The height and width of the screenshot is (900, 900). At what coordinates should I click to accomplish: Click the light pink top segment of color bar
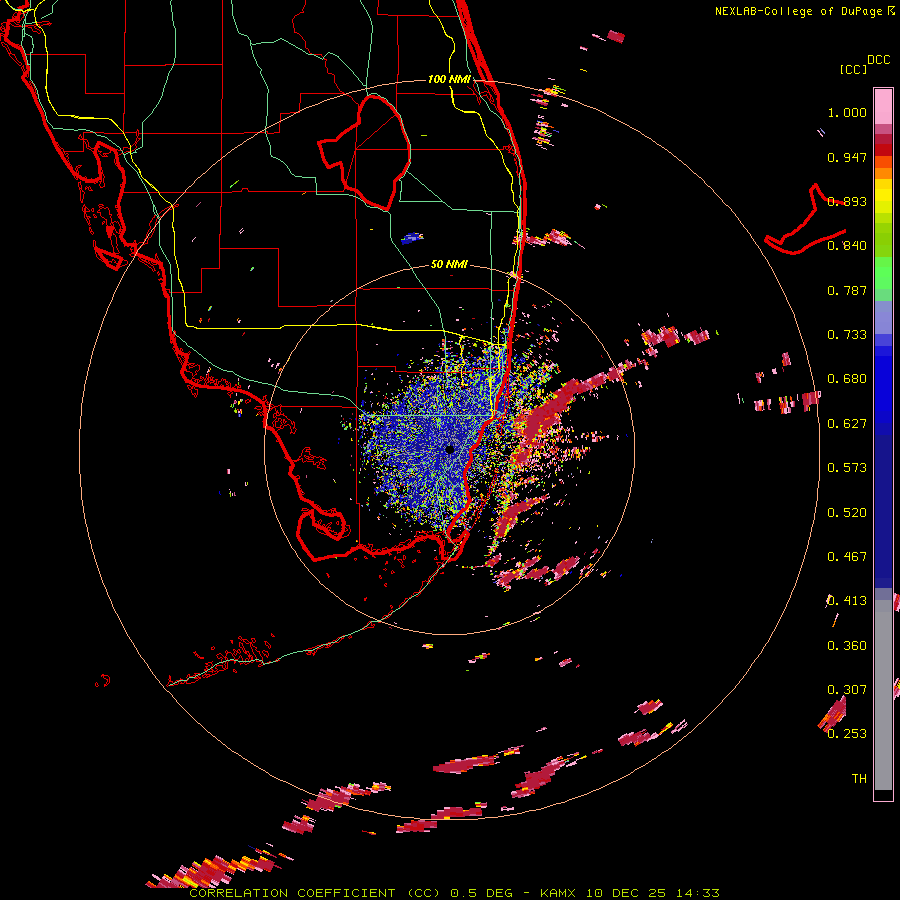(883, 106)
